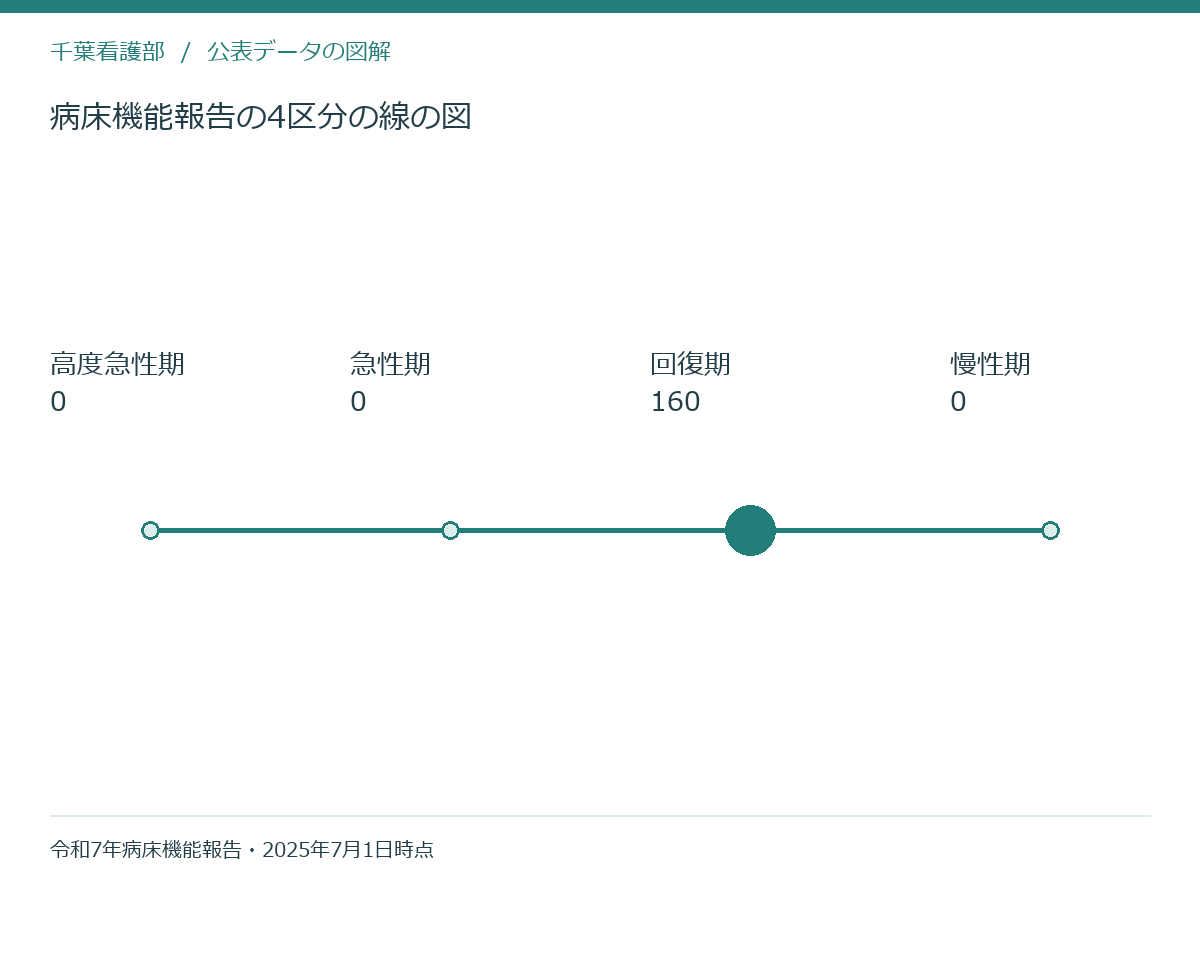This screenshot has height=960, width=1200.
Task: Click the 0 value under 高度急性期
Action: click(58, 402)
